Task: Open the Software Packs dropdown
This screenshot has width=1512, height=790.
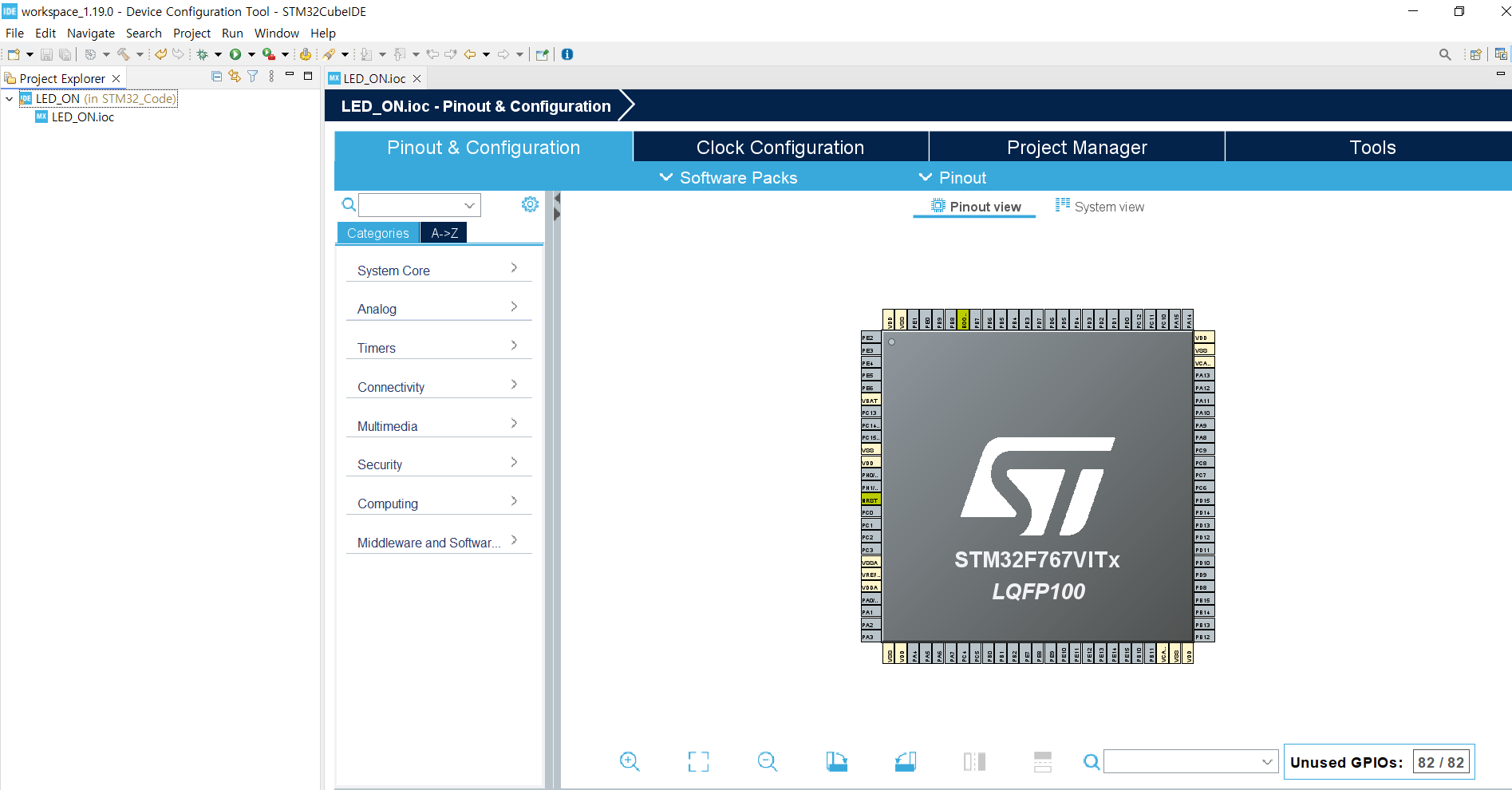Action: [x=728, y=177]
